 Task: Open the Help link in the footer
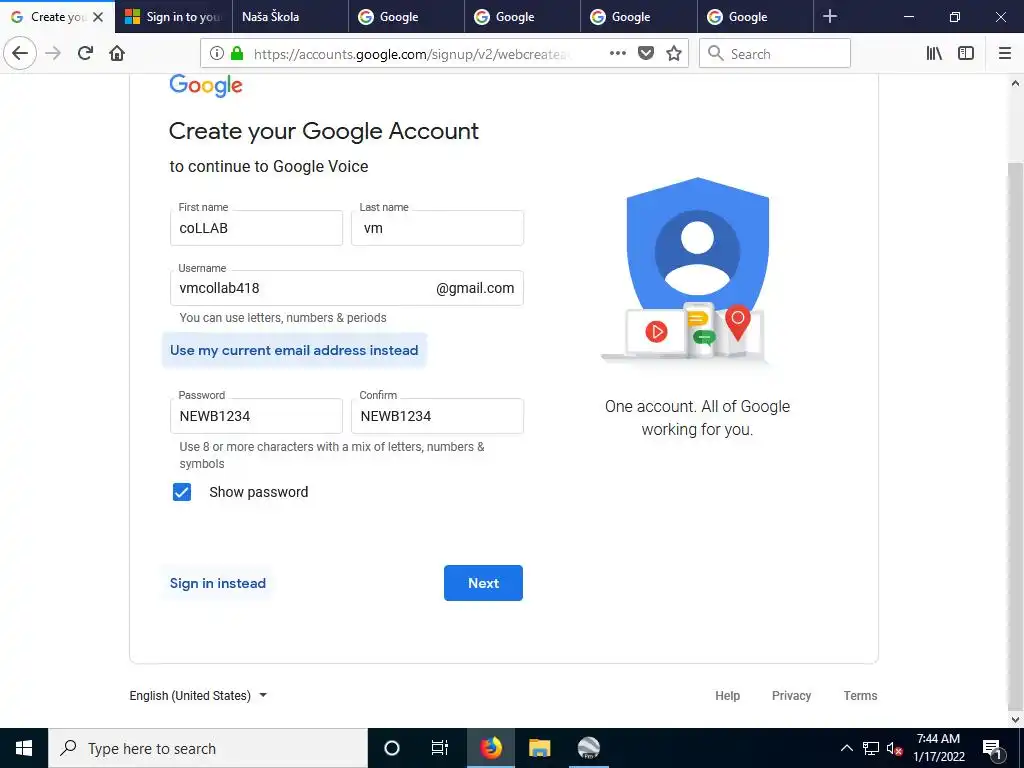pos(728,696)
